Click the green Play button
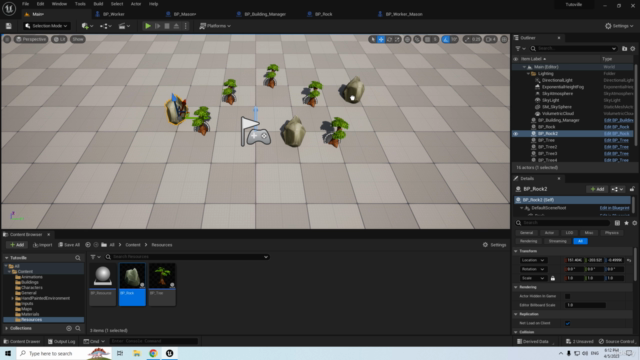This screenshot has width=640, height=360. [148, 26]
